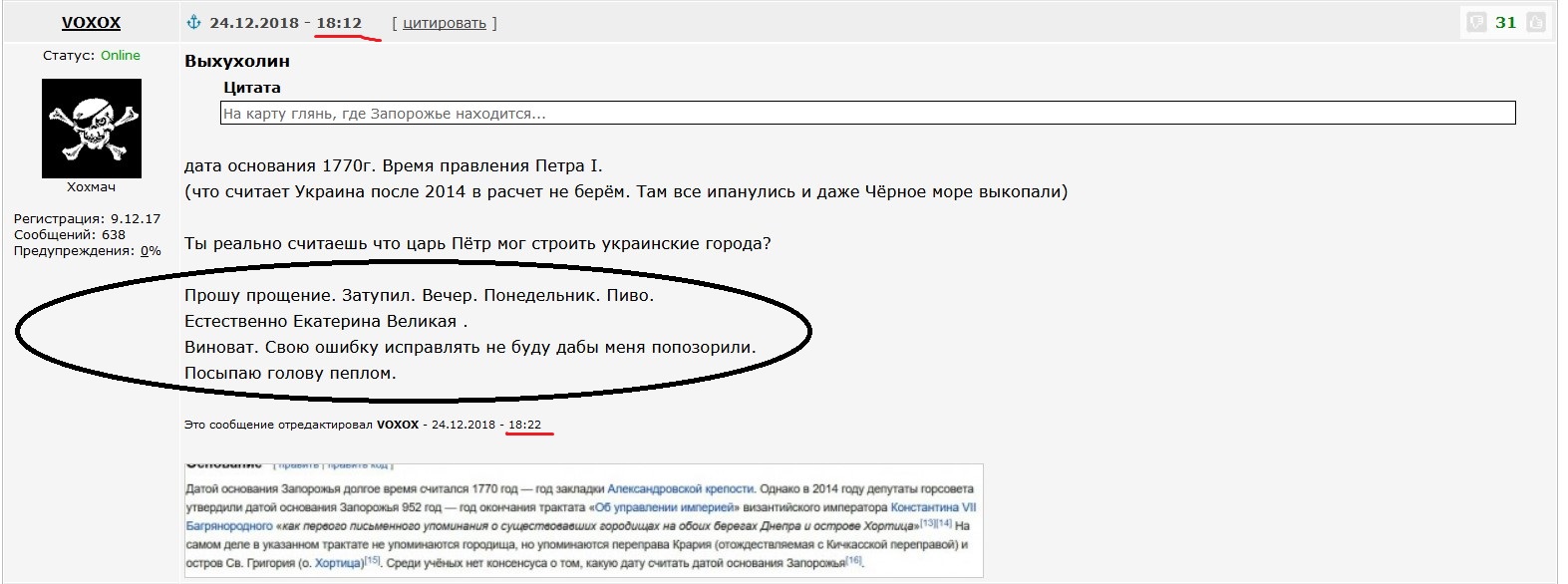Click the Хохмач rank label
This screenshot has height=584, width=1568.
tap(91, 187)
